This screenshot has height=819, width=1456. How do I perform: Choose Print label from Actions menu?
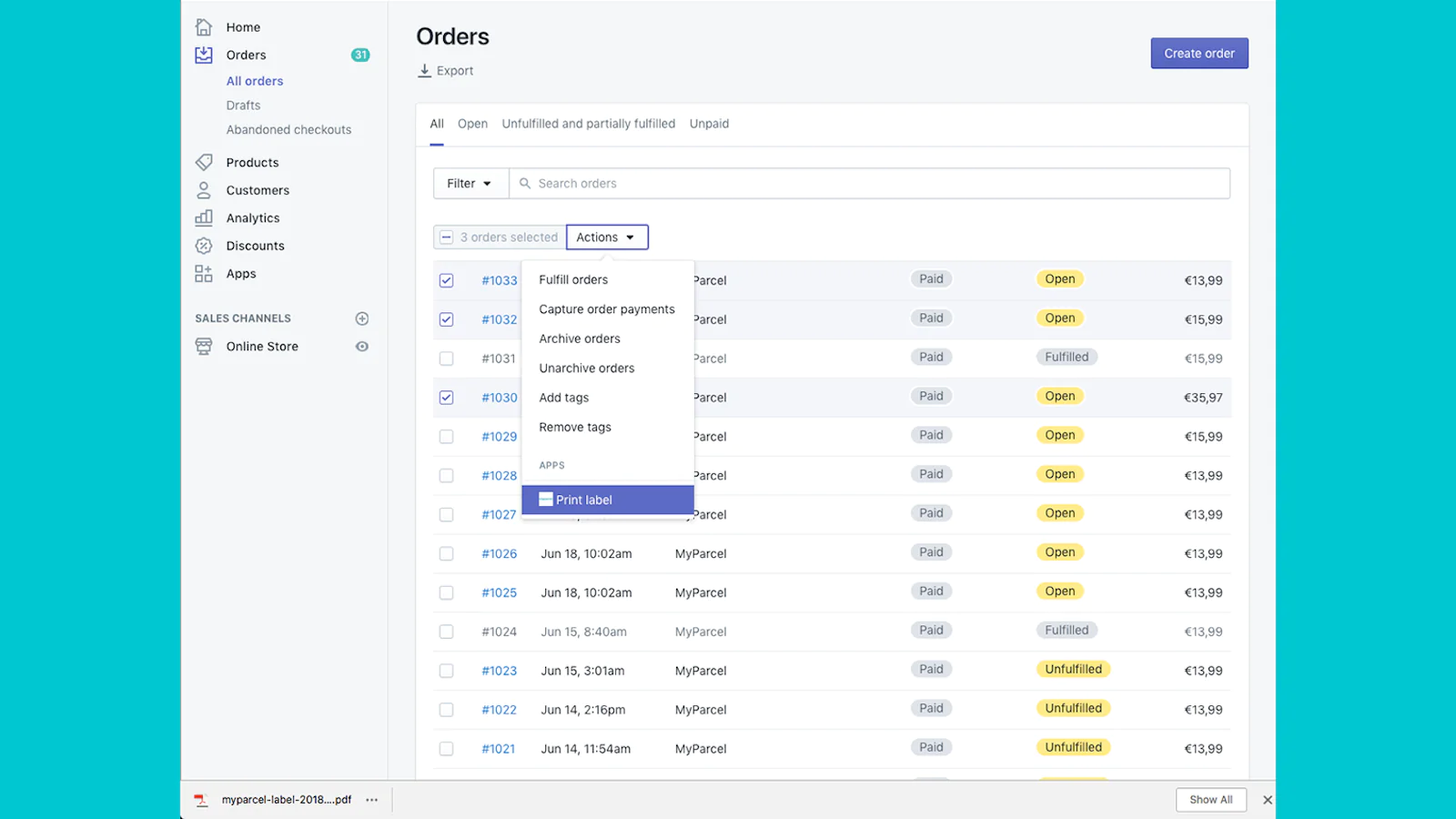point(607,500)
